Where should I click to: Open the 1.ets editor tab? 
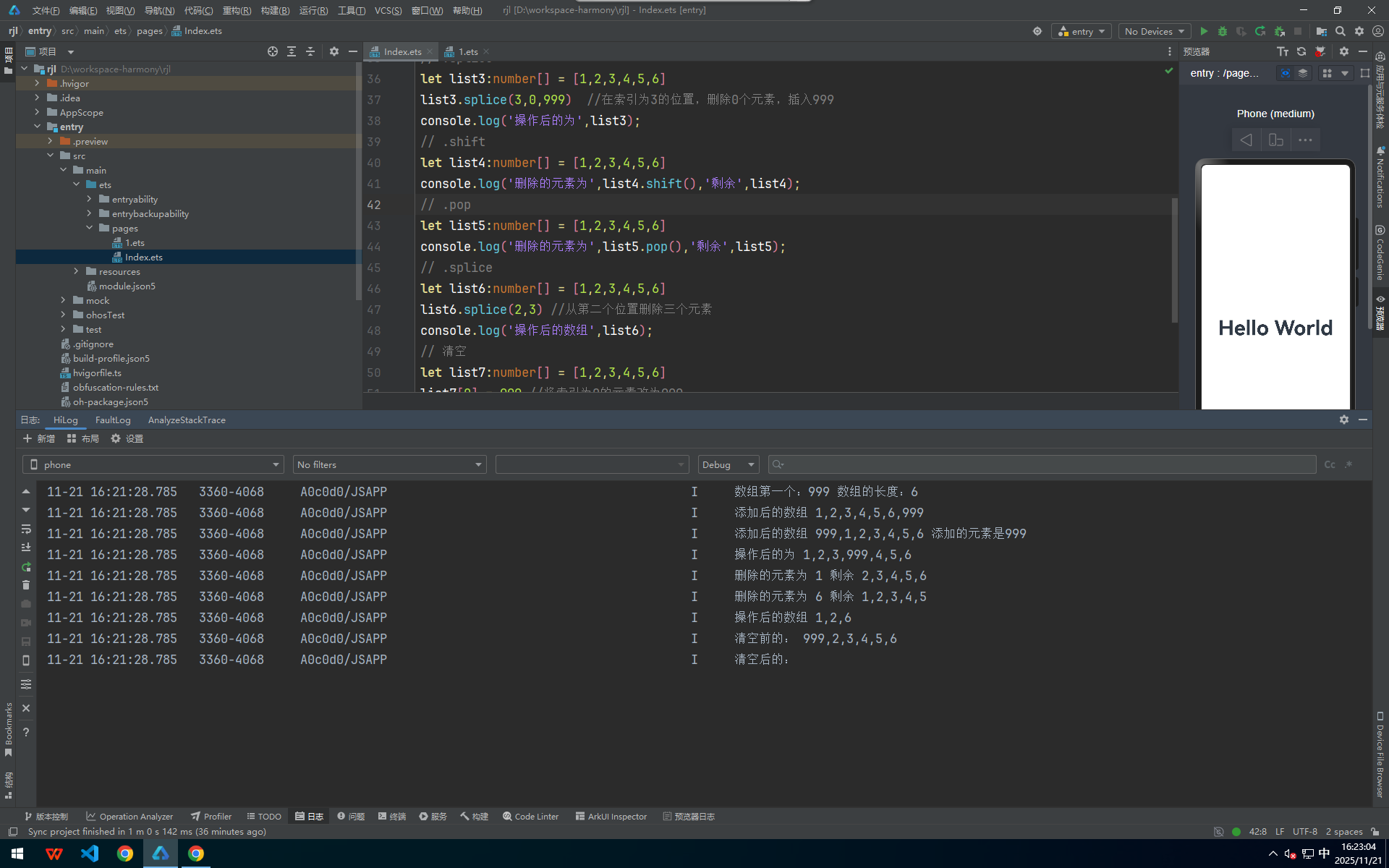coord(467,51)
